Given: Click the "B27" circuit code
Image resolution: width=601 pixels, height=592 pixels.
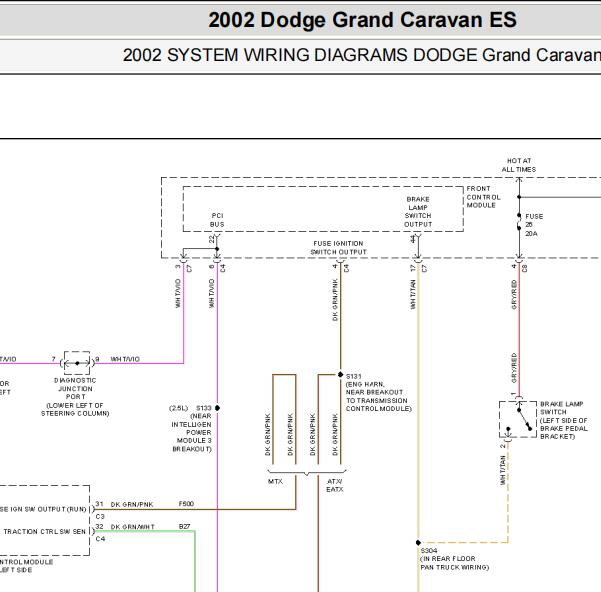Looking at the screenshot, I should (184, 526).
